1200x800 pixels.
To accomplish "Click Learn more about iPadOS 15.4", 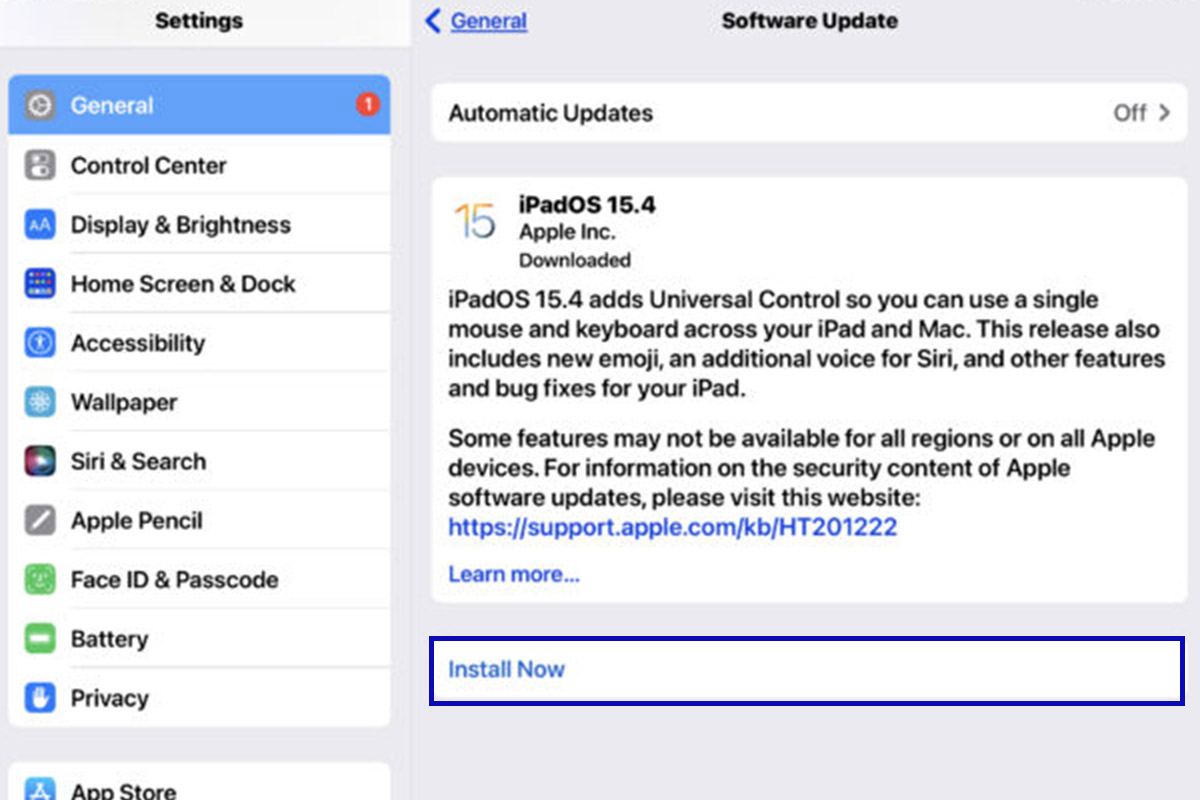I will [513, 573].
